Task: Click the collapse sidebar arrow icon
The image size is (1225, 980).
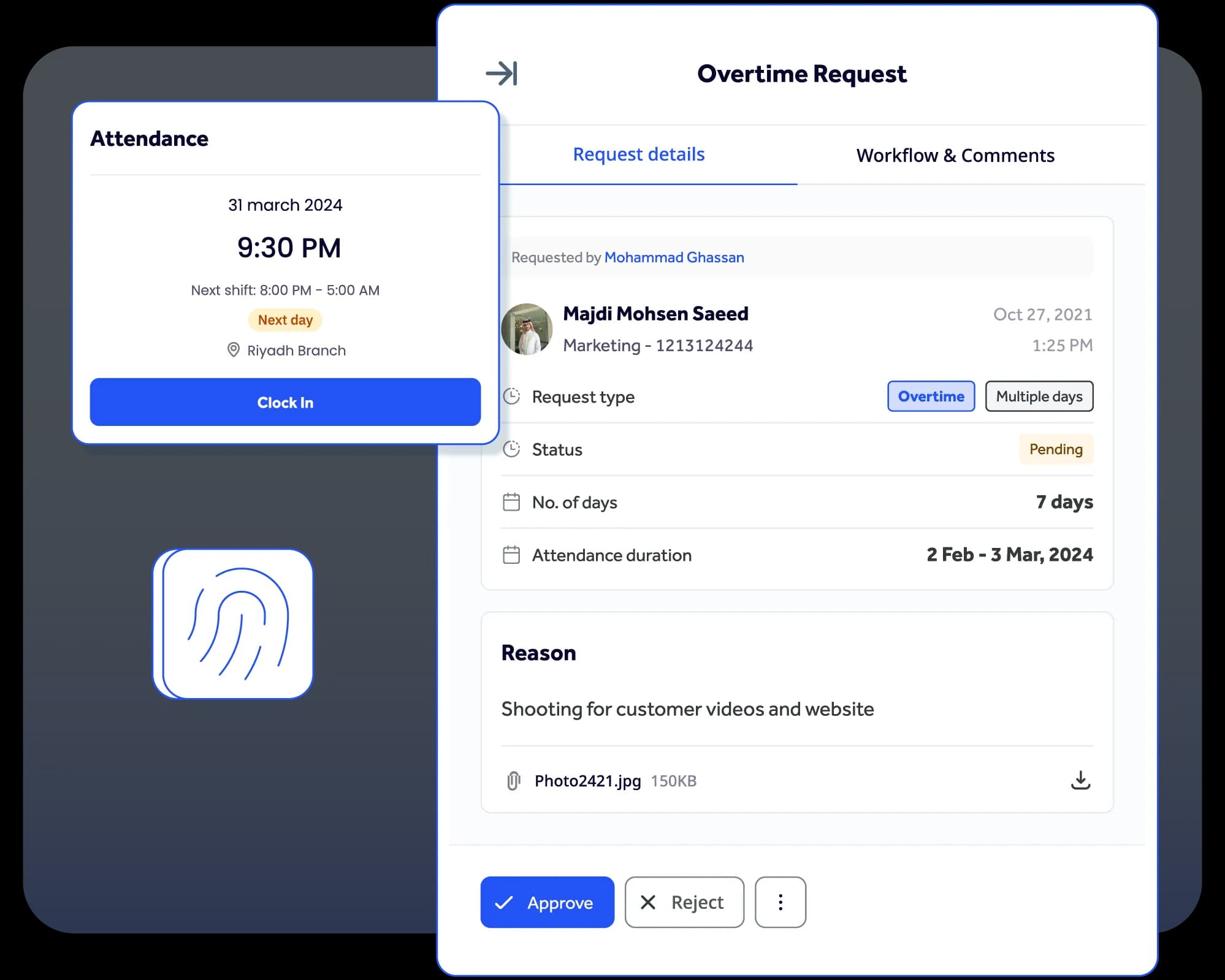Action: coord(501,73)
